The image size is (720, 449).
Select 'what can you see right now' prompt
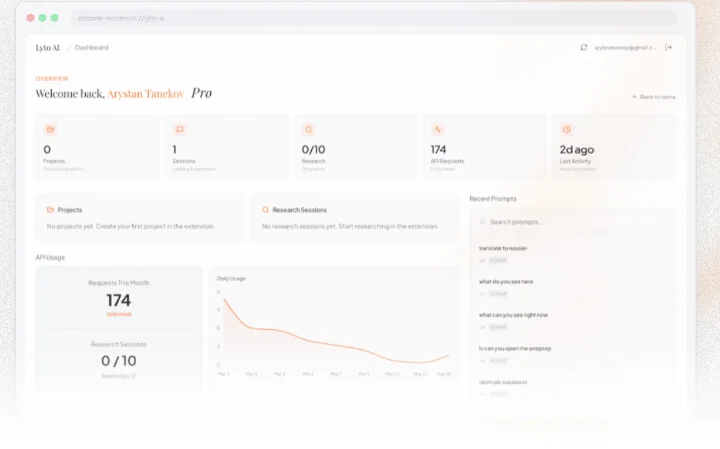click(x=513, y=315)
